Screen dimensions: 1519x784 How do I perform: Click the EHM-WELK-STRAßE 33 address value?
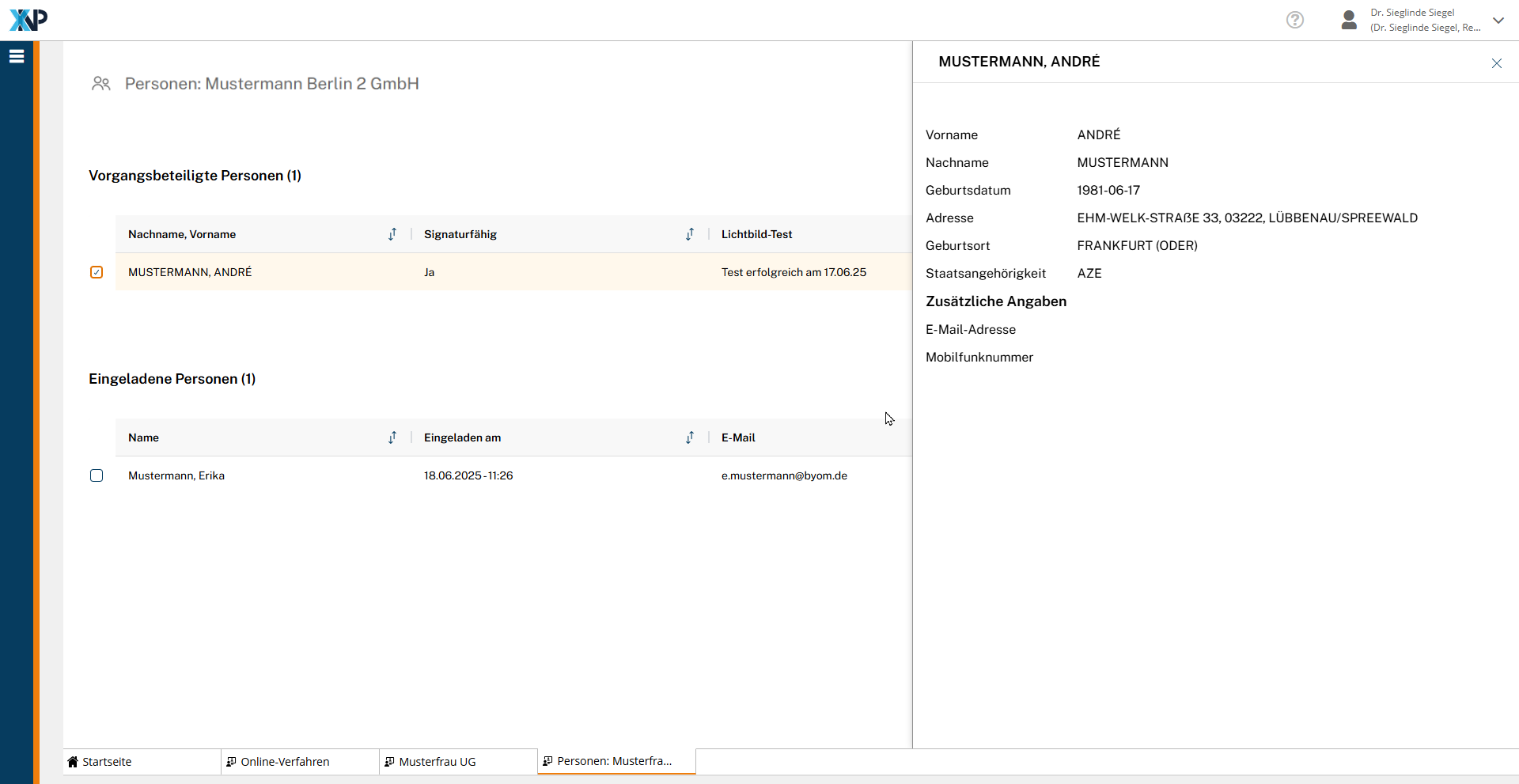(1247, 218)
